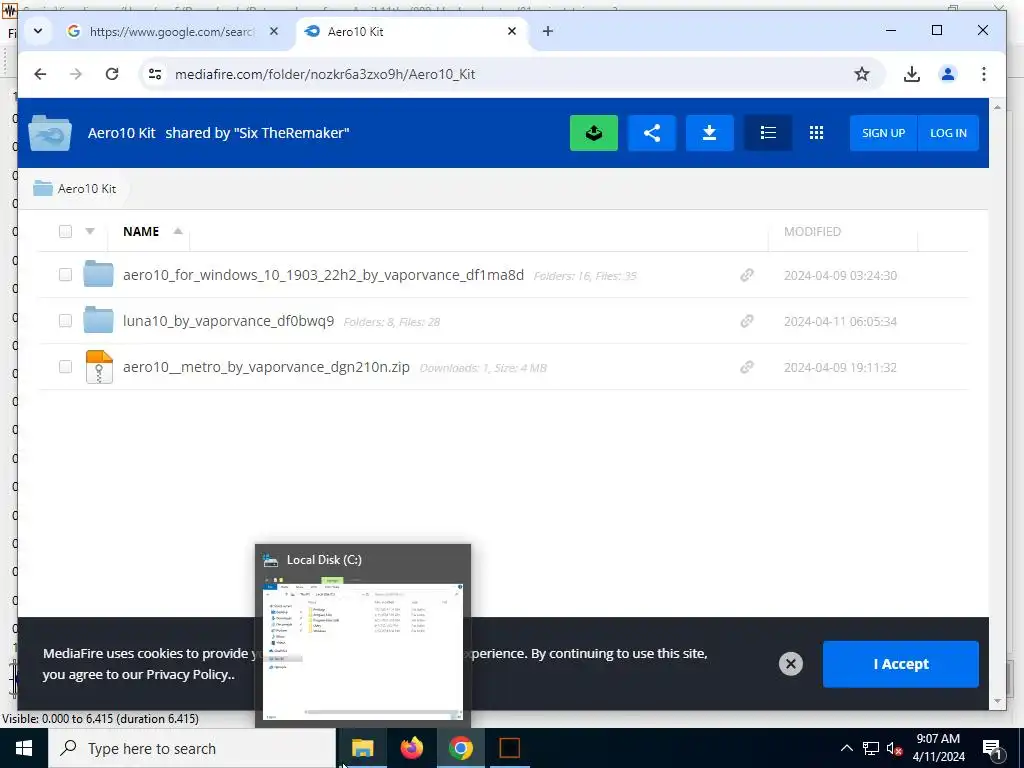
Task: View site information icon in address bar
Action: coord(155,74)
